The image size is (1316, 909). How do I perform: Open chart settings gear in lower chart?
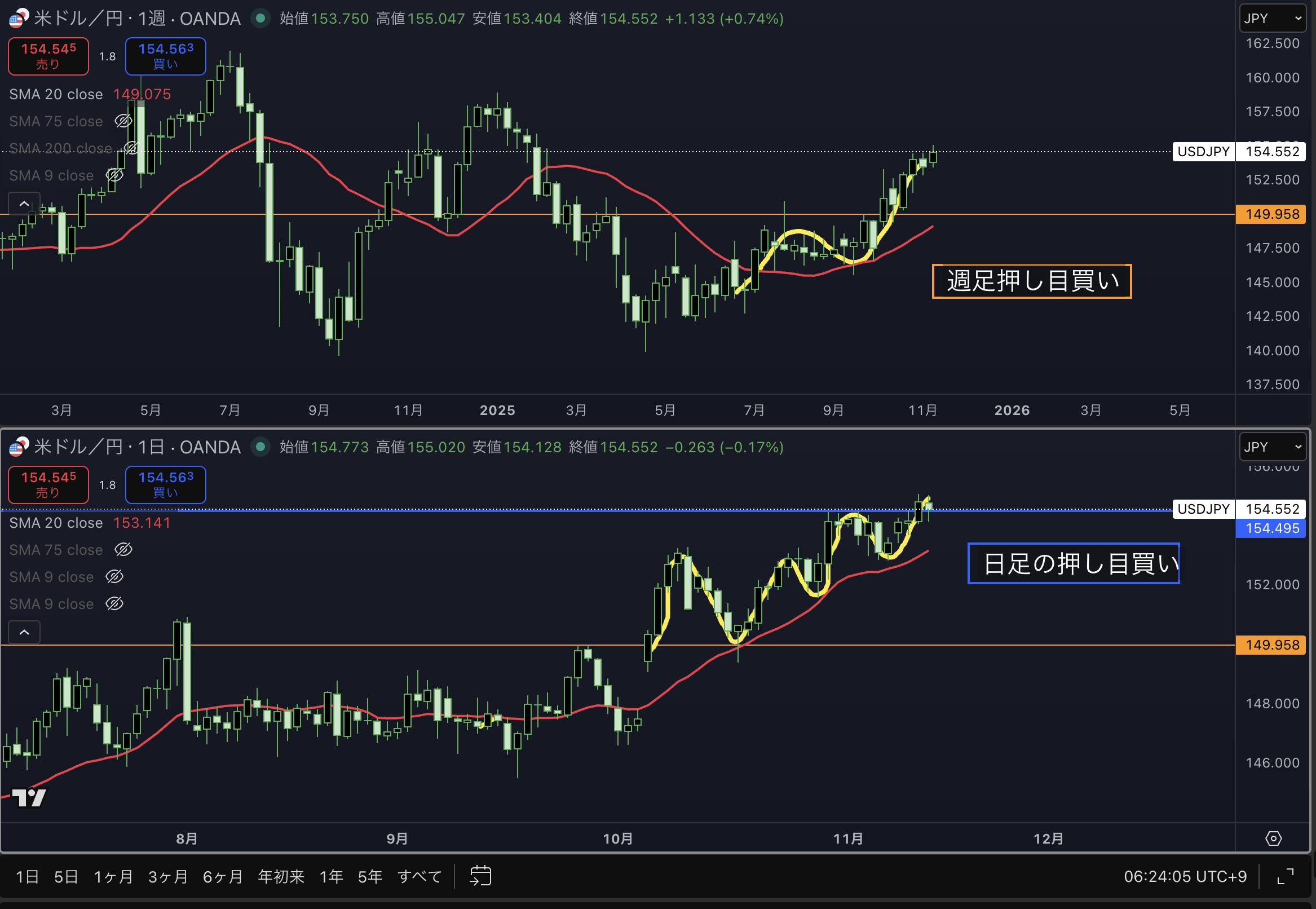[1273, 839]
